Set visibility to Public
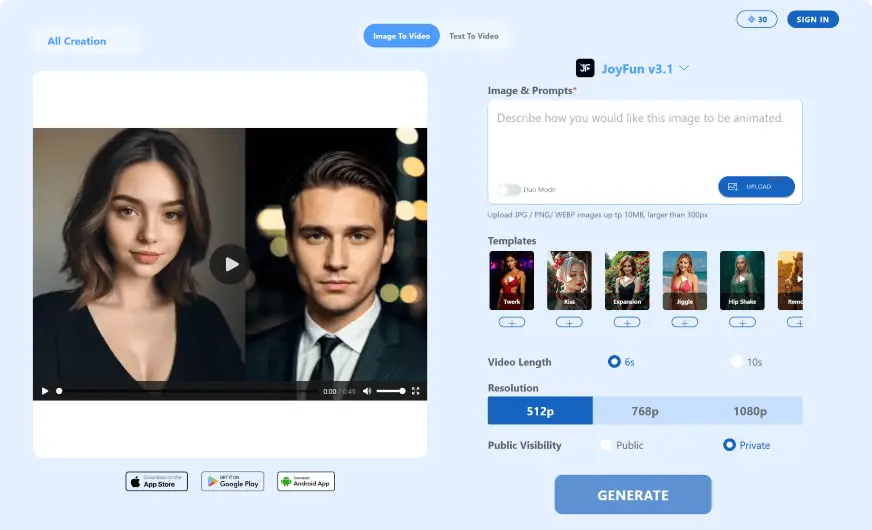Viewport: 872px width, 530px height. click(606, 445)
